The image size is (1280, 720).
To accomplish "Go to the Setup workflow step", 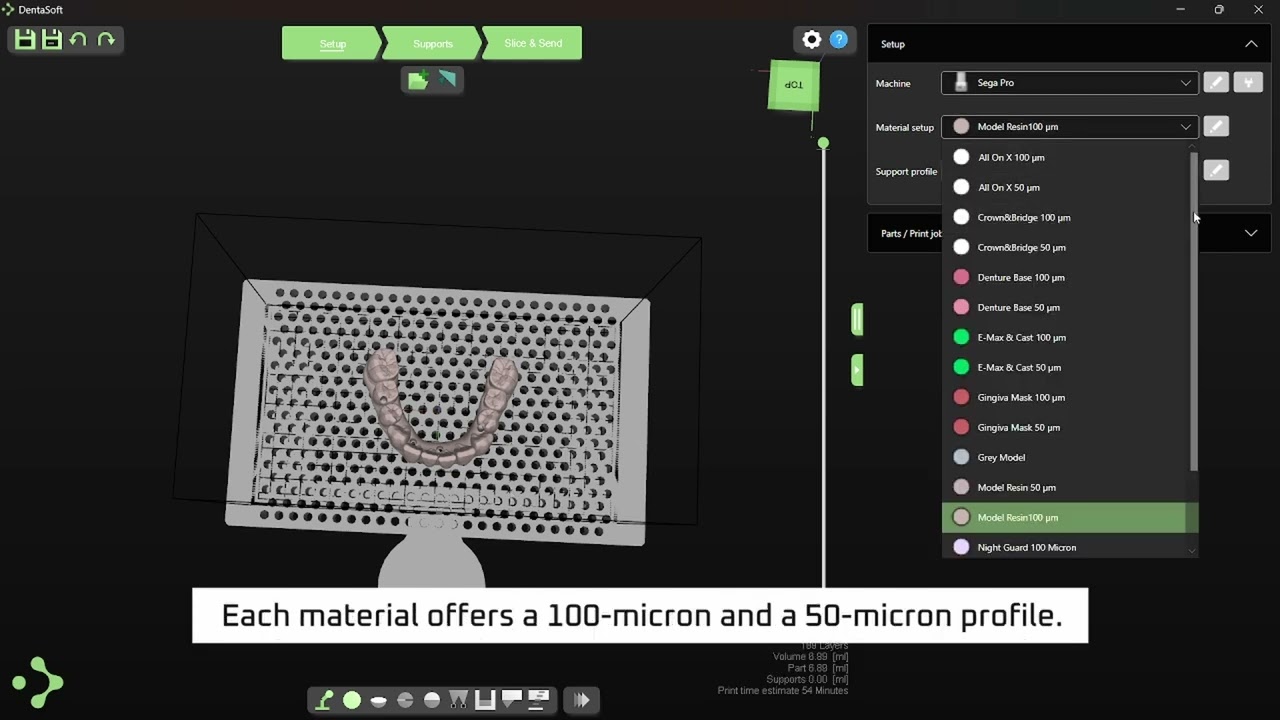I will pyautogui.click(x=332, y=43).
